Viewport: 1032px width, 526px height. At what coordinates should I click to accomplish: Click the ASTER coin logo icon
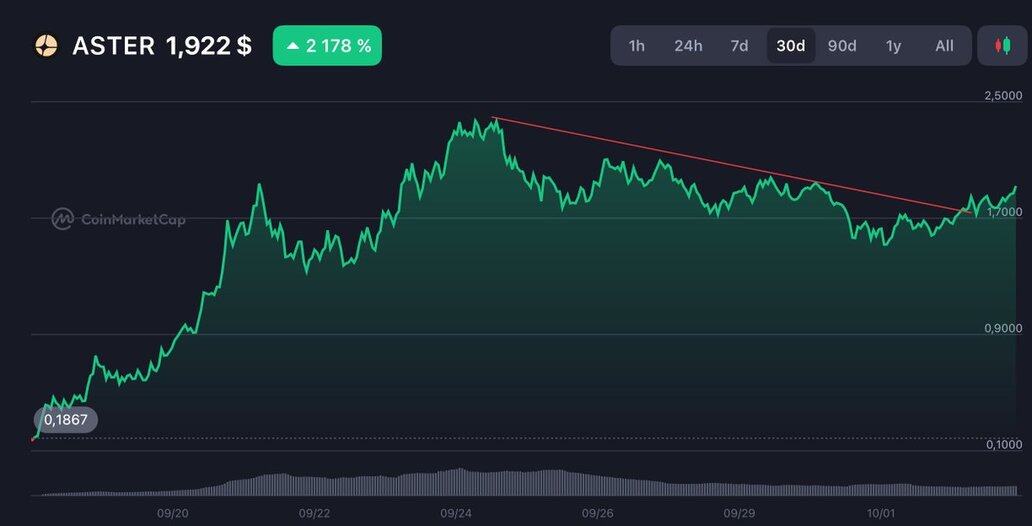pos(46,46)
